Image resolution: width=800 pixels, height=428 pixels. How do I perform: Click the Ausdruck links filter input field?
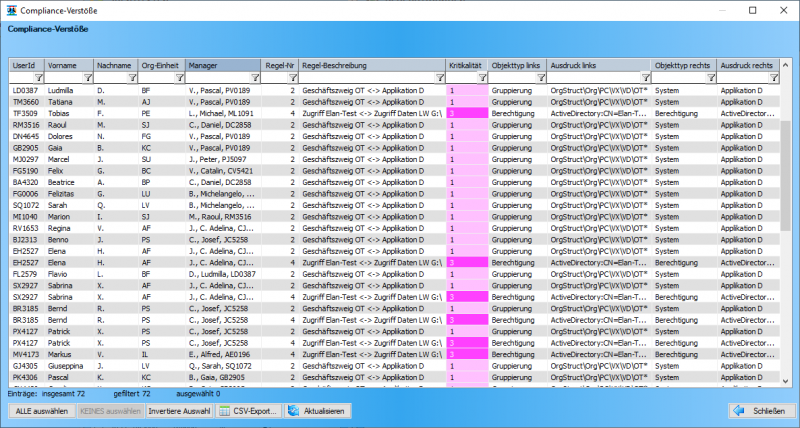[x=594, y=78]
